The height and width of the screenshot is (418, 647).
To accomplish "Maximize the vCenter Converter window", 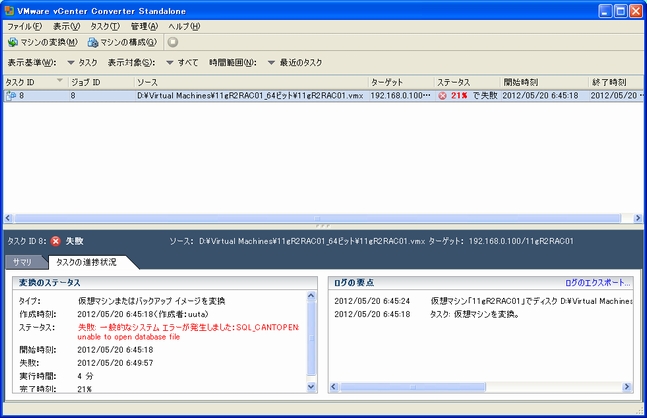I will 621,11.
